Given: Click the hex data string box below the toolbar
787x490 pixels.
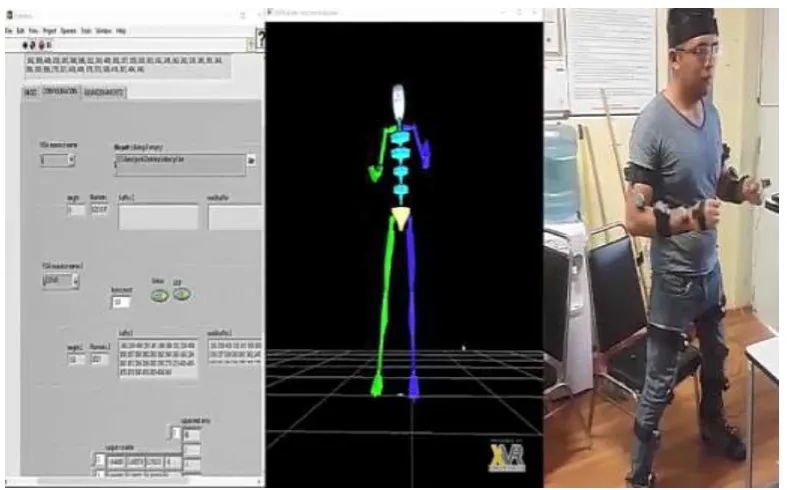Looking at the screenshot, I should pyautogui.click(x=128, y=66).
